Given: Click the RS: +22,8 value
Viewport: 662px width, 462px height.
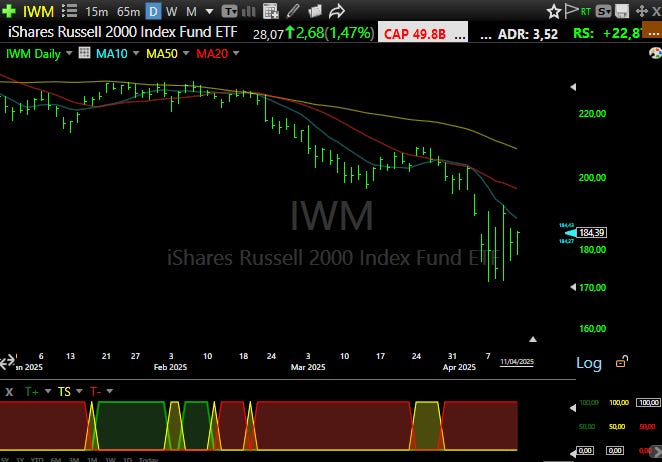Looking at the screenshot, I should [608, 33].
